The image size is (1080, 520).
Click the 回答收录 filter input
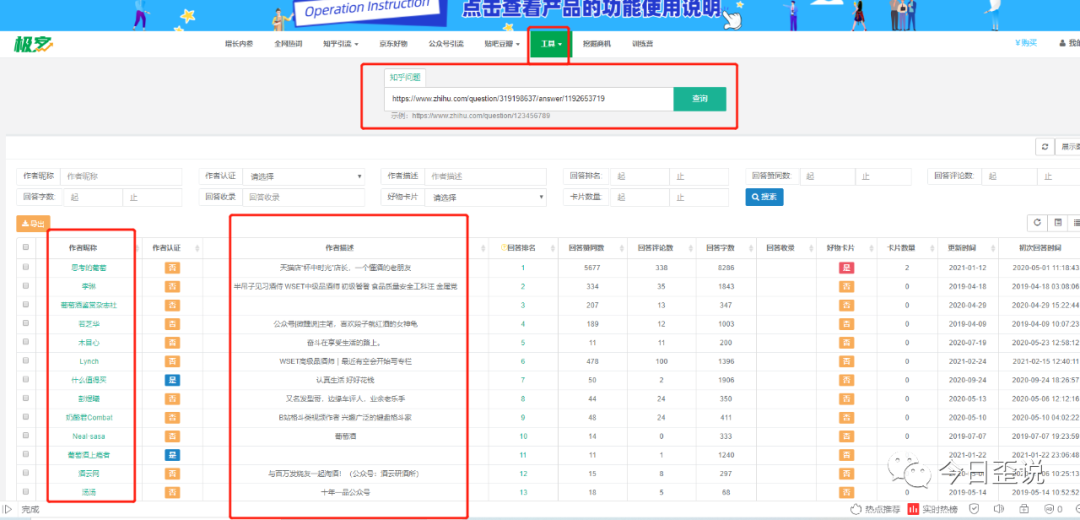pos(303,198)
